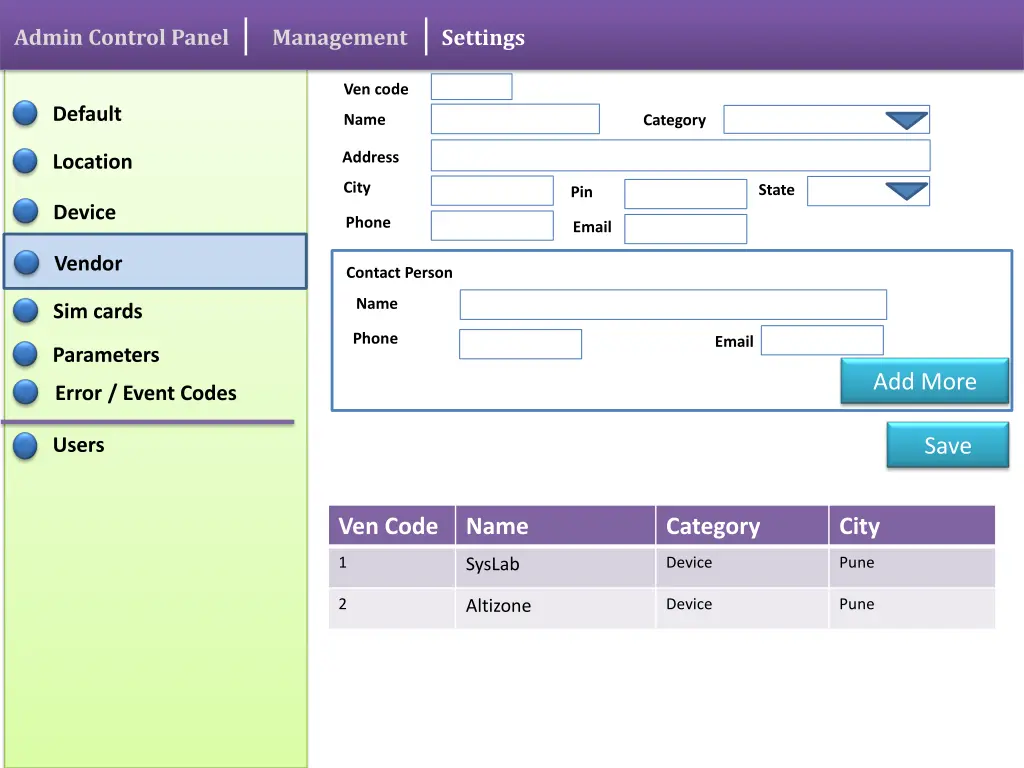Click the blue bullet beside Error / Event Codes
This screenshot has height=768, width=1024.
click(25, 393)
